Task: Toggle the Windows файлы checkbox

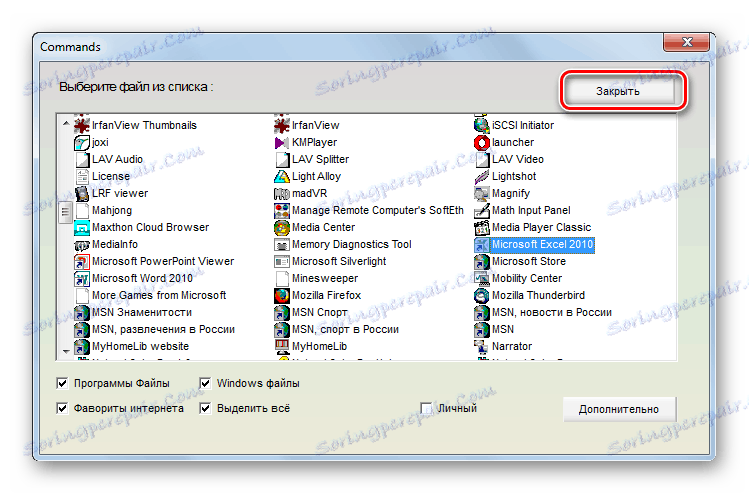Action: pos(205,383)
